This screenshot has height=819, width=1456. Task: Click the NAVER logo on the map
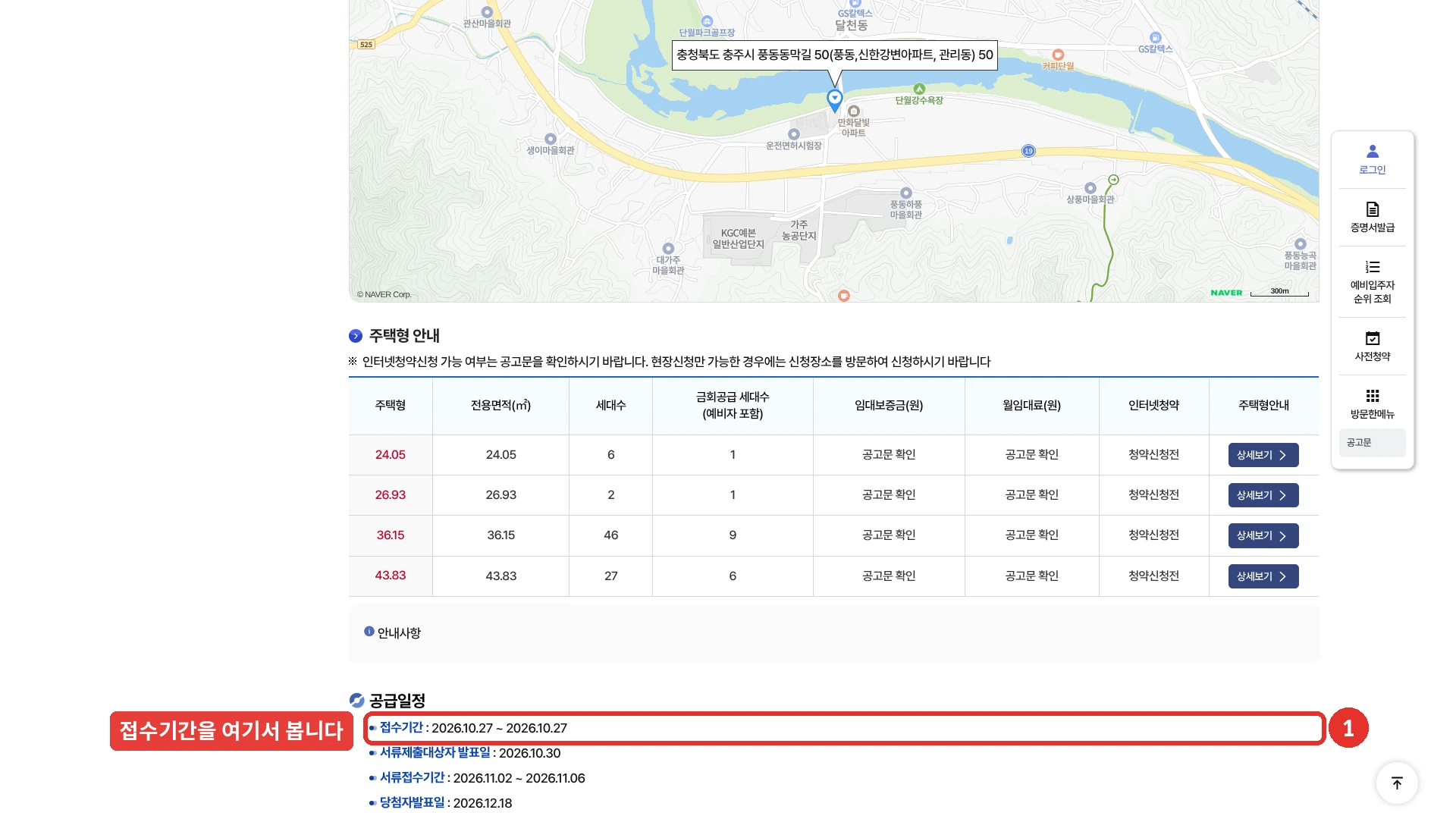point(1226,293)
